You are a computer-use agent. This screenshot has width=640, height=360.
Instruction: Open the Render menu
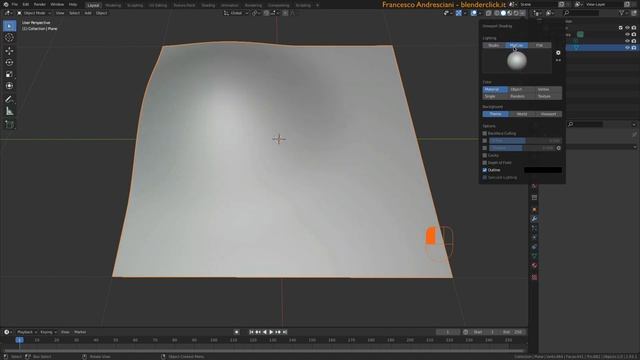(40, 4)
